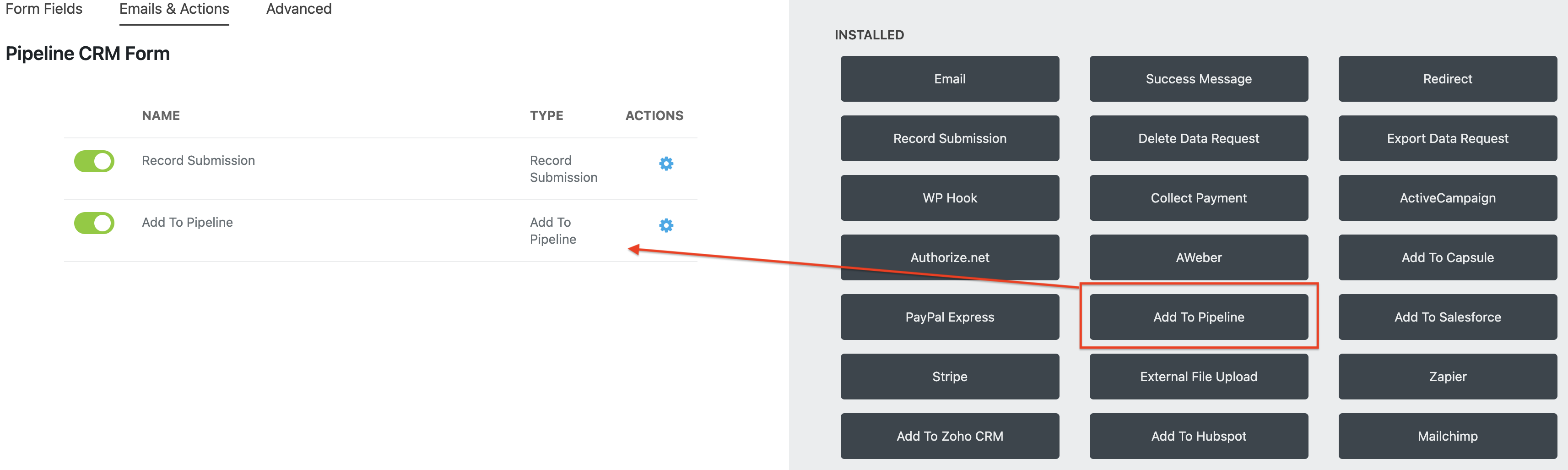Toggle off the Record Submission action
The width and height of the screenshot is (1568, 470).
tap(94, 162)
